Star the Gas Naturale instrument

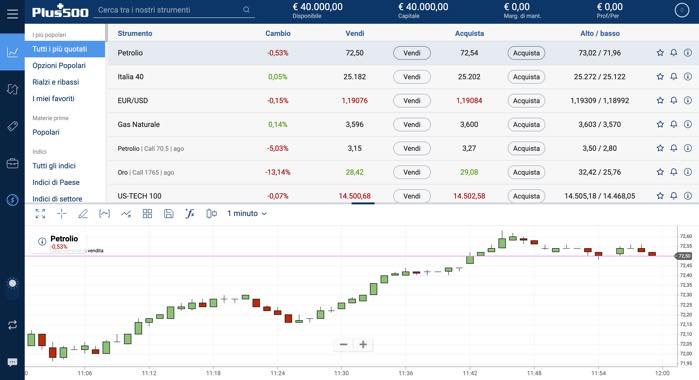[660, 124]
